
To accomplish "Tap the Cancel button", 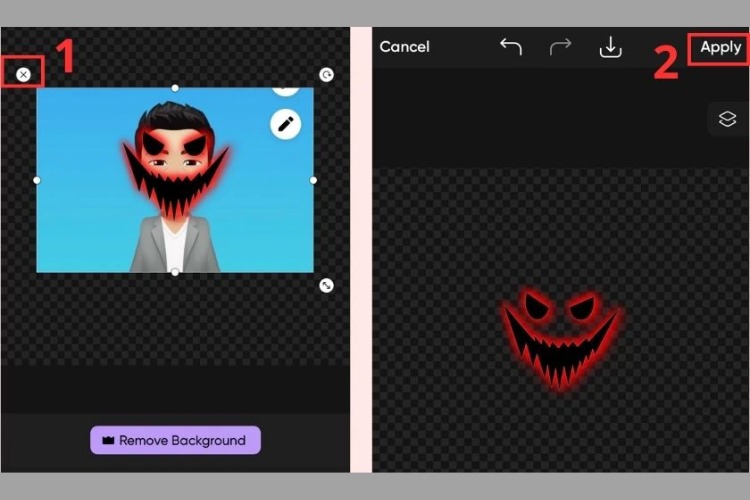I will pyautogui.click(x=405, y=47).
